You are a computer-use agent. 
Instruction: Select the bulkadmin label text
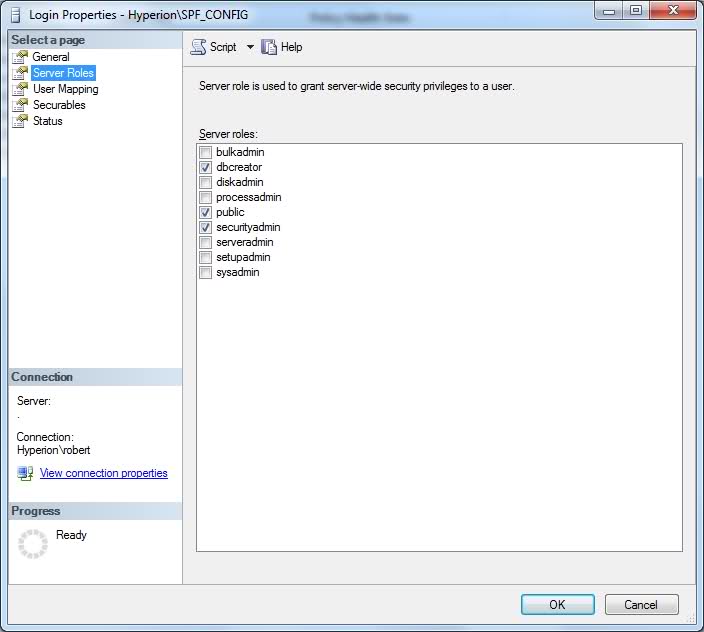(x=240, y=152)
